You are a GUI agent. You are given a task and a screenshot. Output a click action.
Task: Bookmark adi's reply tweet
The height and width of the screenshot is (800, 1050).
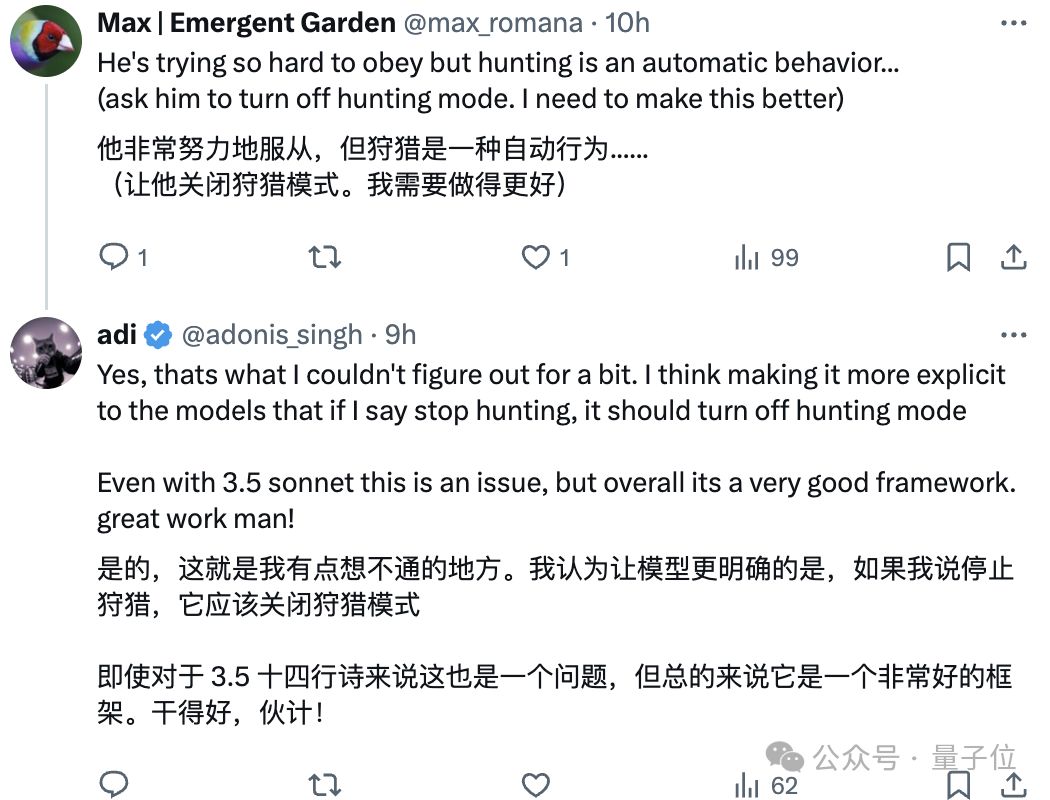coord(958,785)
